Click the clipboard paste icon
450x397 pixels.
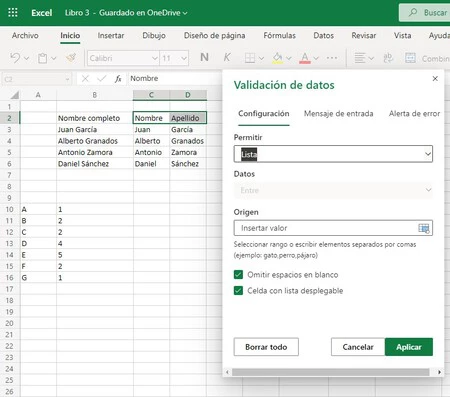point(42,58)
